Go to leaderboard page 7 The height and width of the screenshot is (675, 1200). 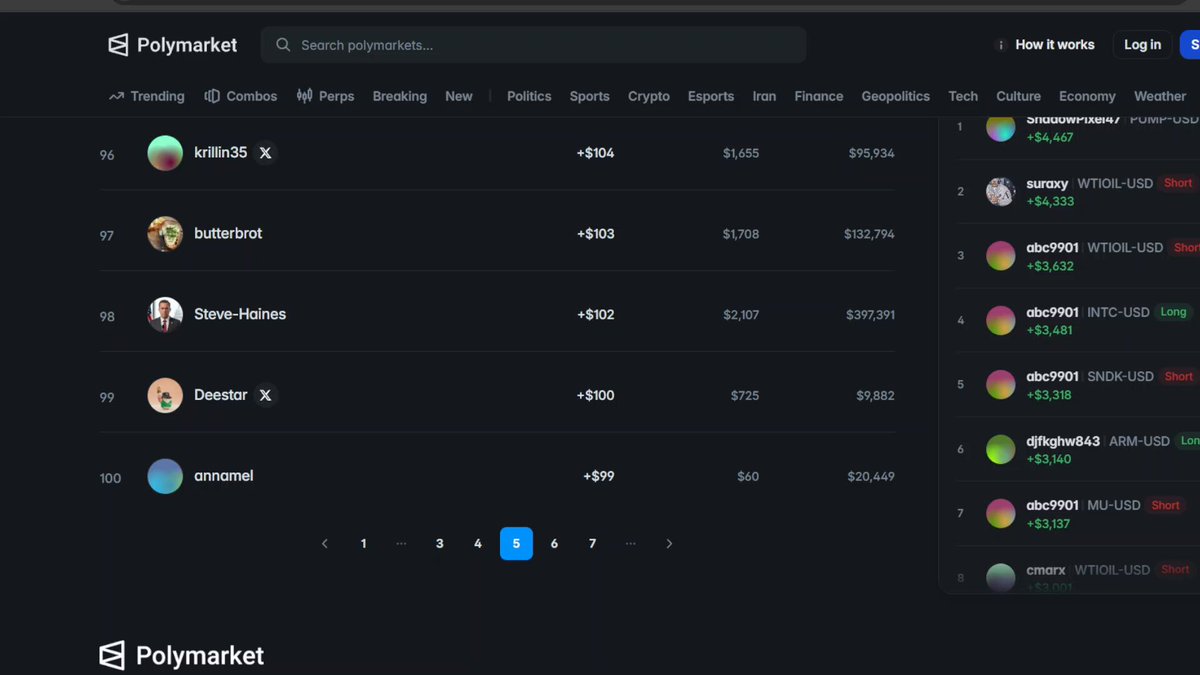593,544
